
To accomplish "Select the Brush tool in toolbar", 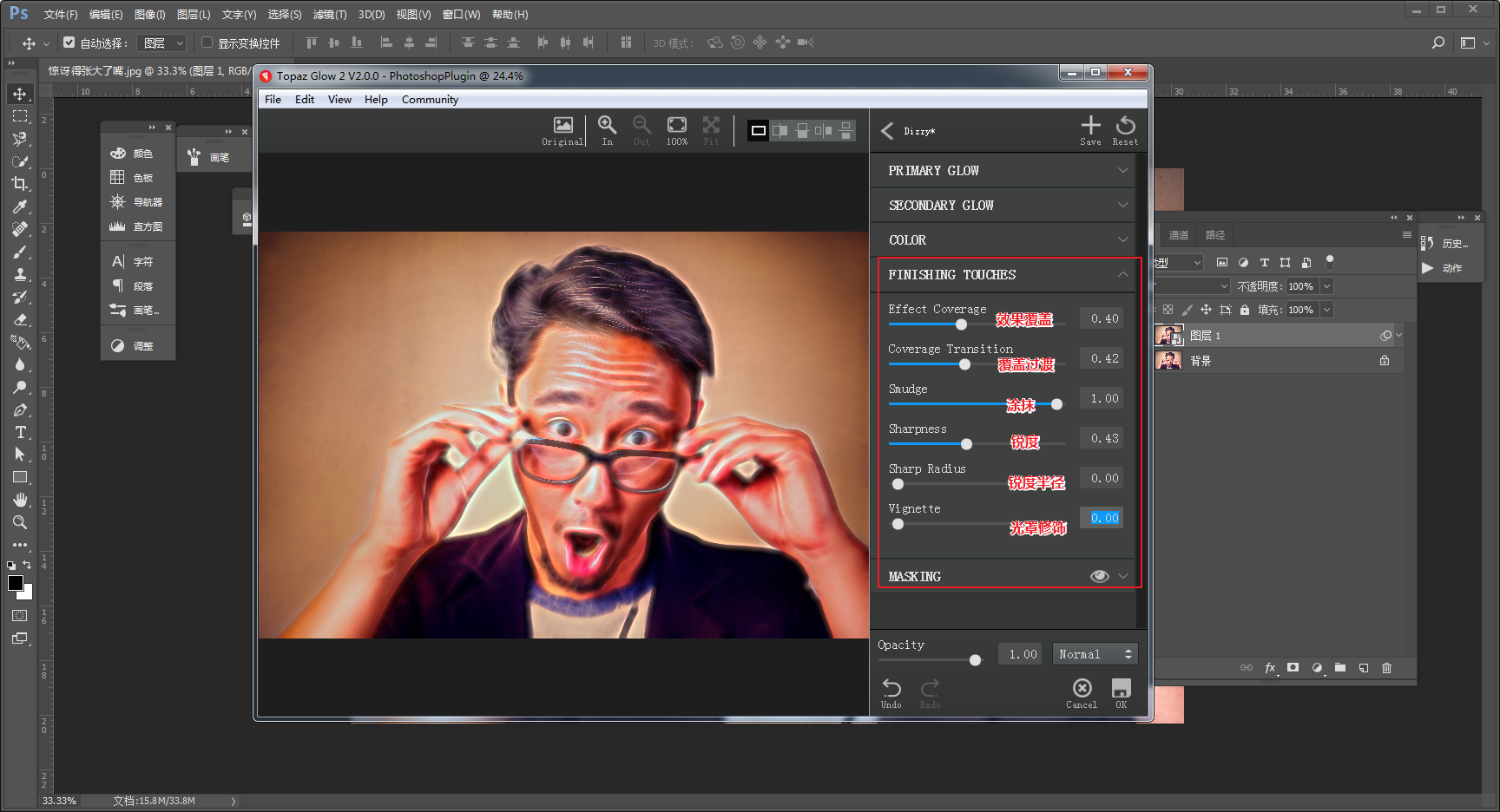I will click(x=19, y=252).
